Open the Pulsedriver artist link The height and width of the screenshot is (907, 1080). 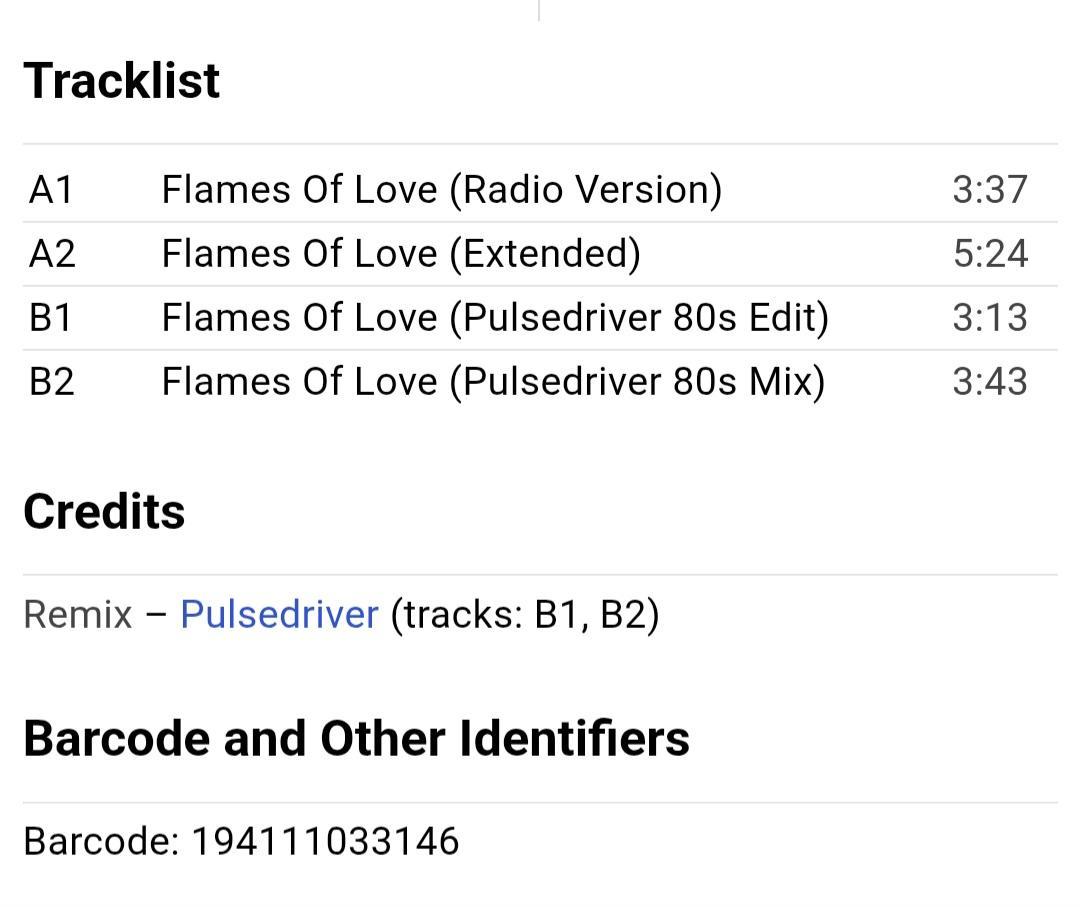click(x=279, y=614)
